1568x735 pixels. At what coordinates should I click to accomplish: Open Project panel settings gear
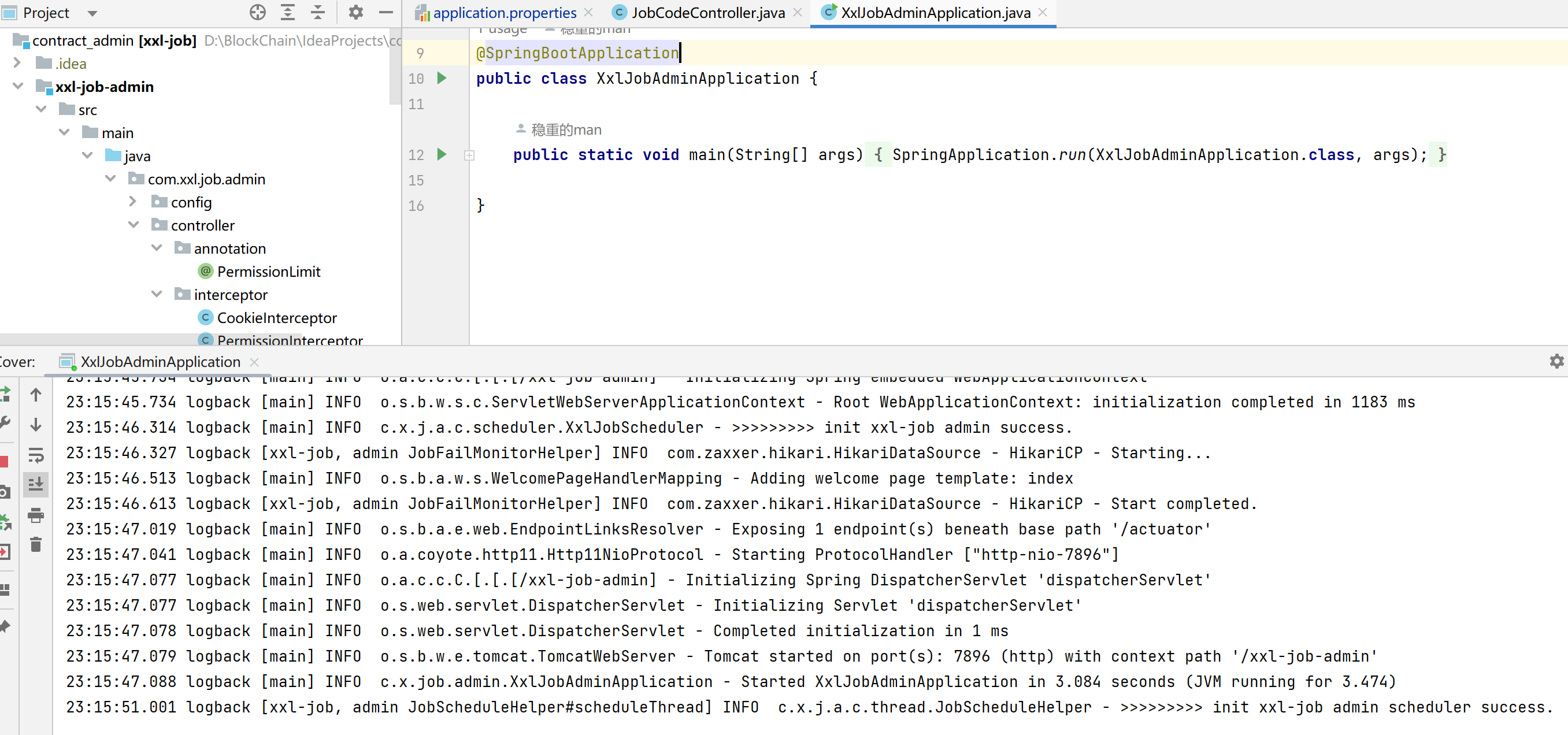[x=355, y=12]
